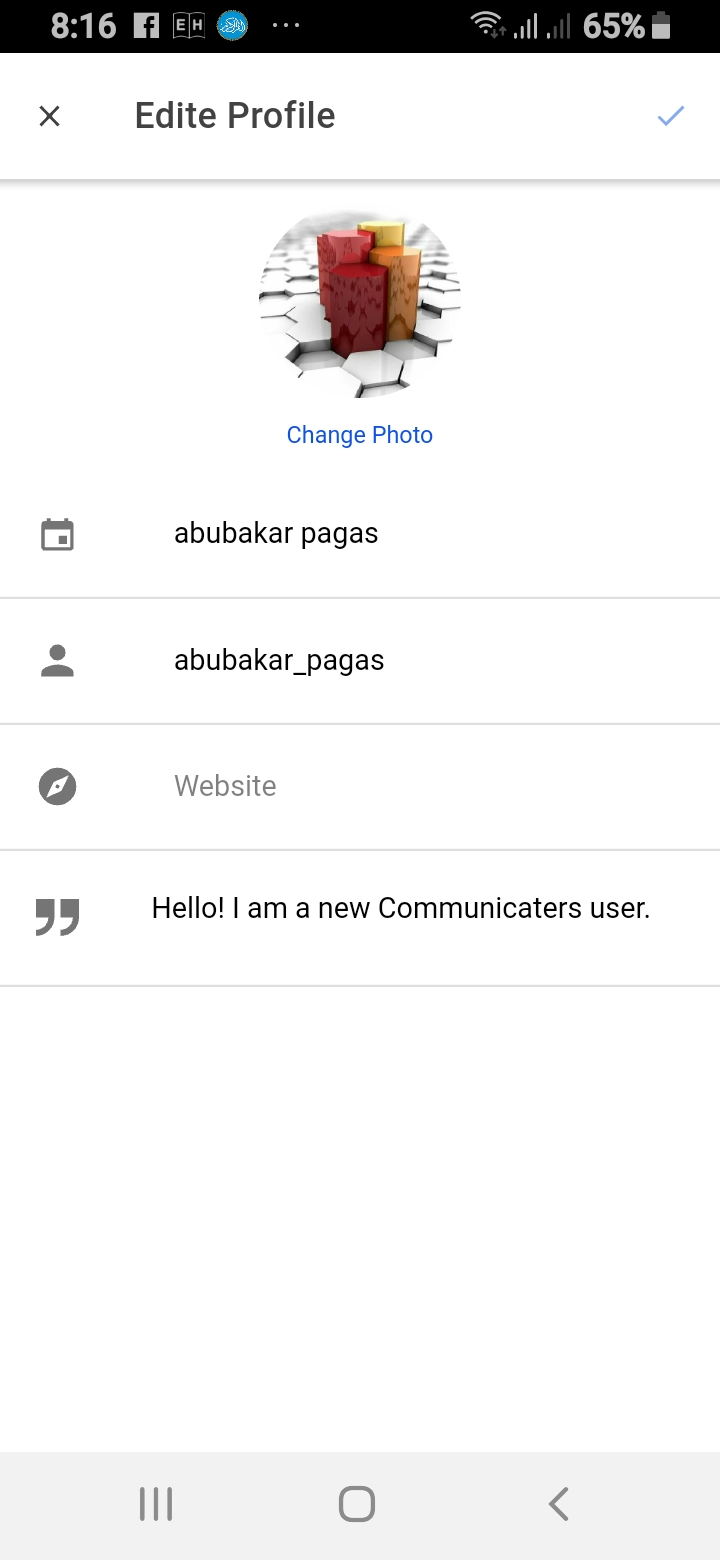Tap the round profile picture

pos(360,302)
